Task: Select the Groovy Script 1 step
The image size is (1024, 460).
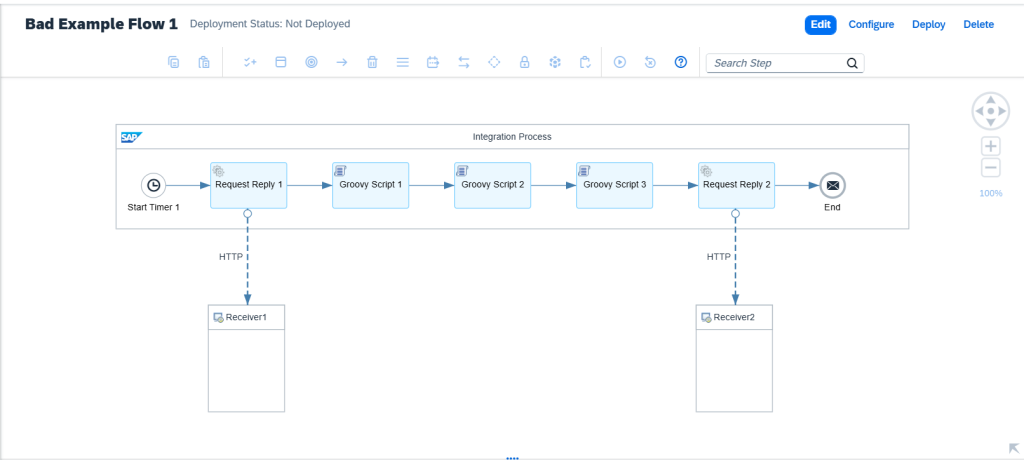Action: [x=370, y=186]
